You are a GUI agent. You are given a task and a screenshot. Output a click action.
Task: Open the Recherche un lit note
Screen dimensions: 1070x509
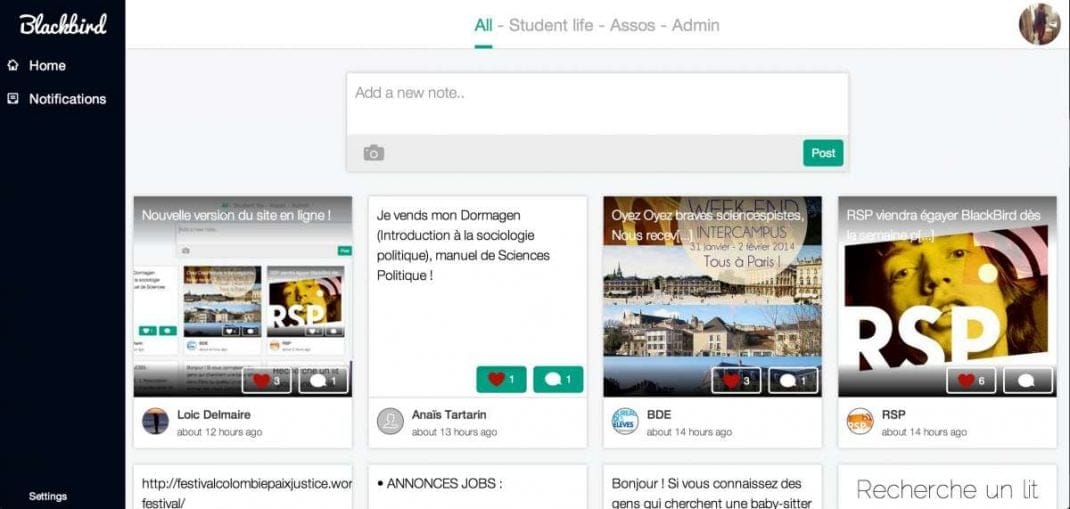[947, 489]
